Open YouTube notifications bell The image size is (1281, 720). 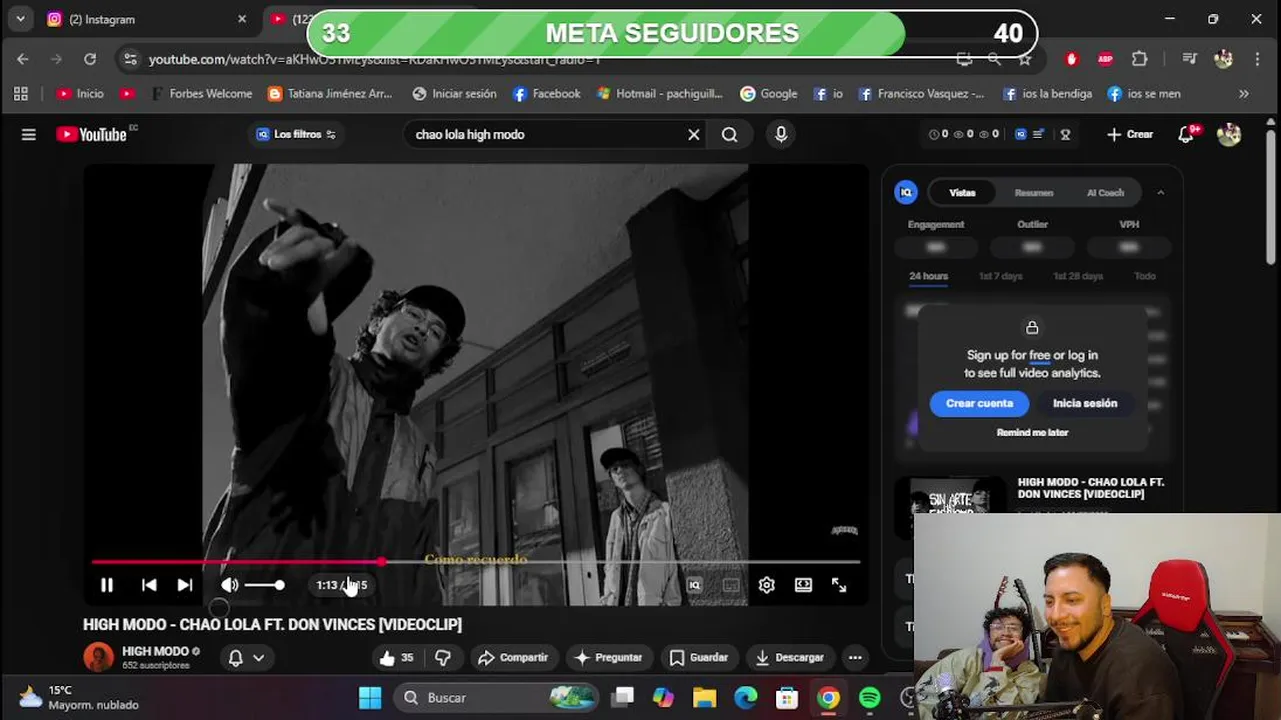[1187, 134]
